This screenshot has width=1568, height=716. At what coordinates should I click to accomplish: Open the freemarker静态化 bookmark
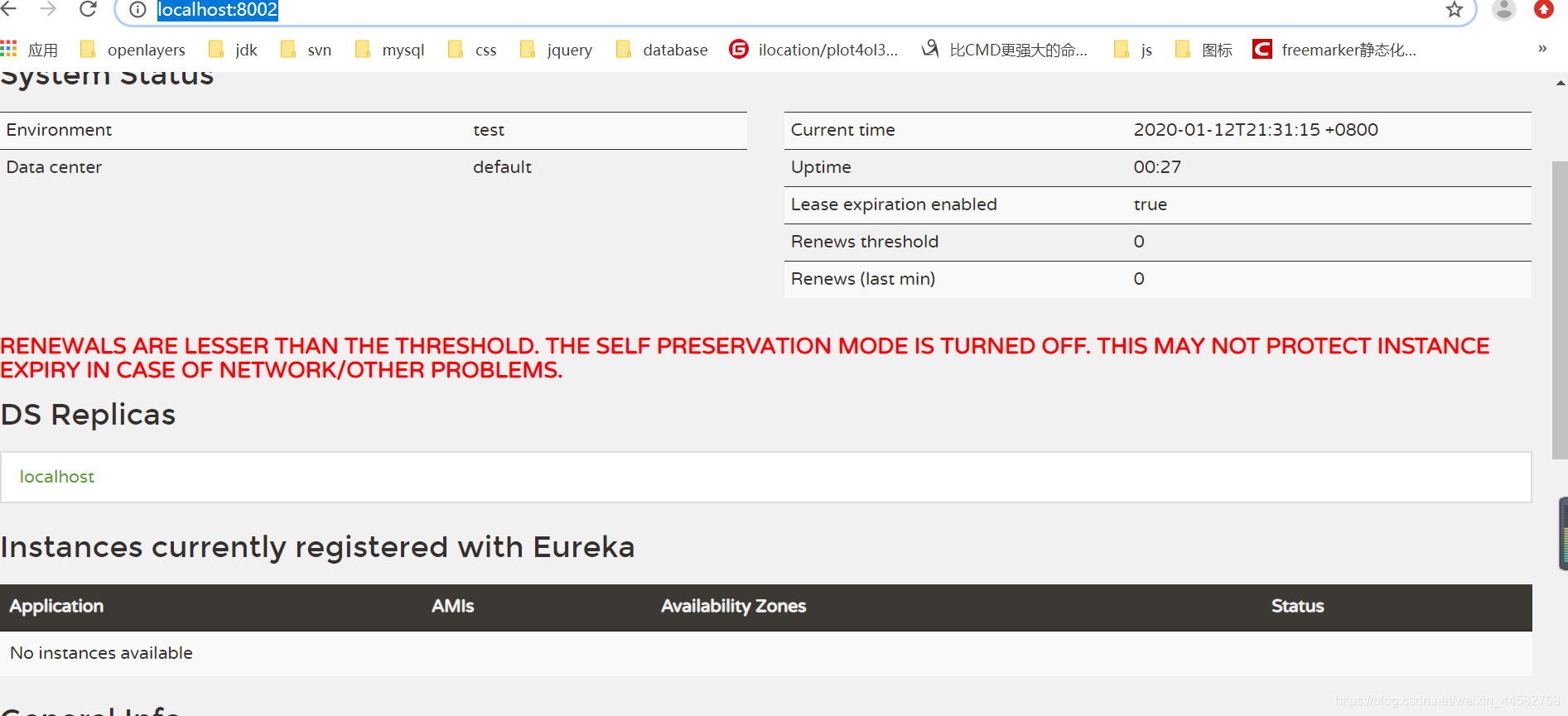(x=1334, y=50)
